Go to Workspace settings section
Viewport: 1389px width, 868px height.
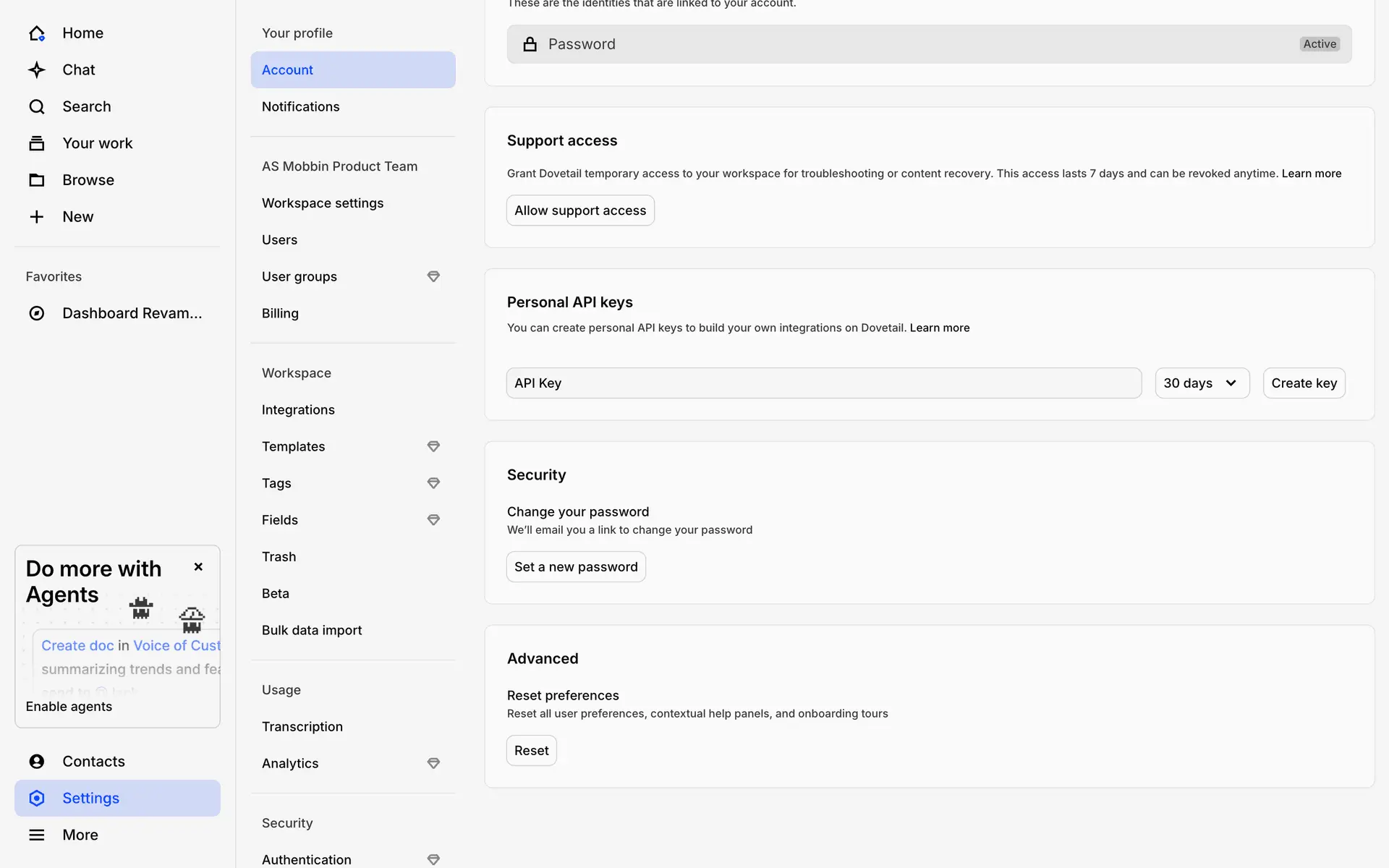click(x=323, y=203)
